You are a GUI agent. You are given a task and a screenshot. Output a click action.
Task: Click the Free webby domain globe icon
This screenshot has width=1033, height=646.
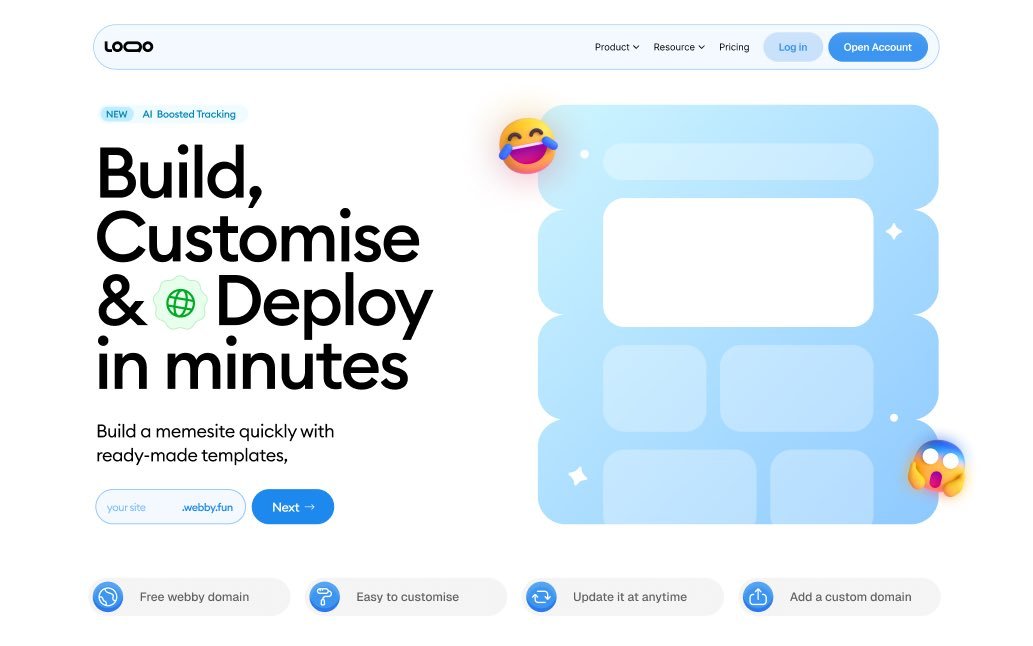click(108, 597)
